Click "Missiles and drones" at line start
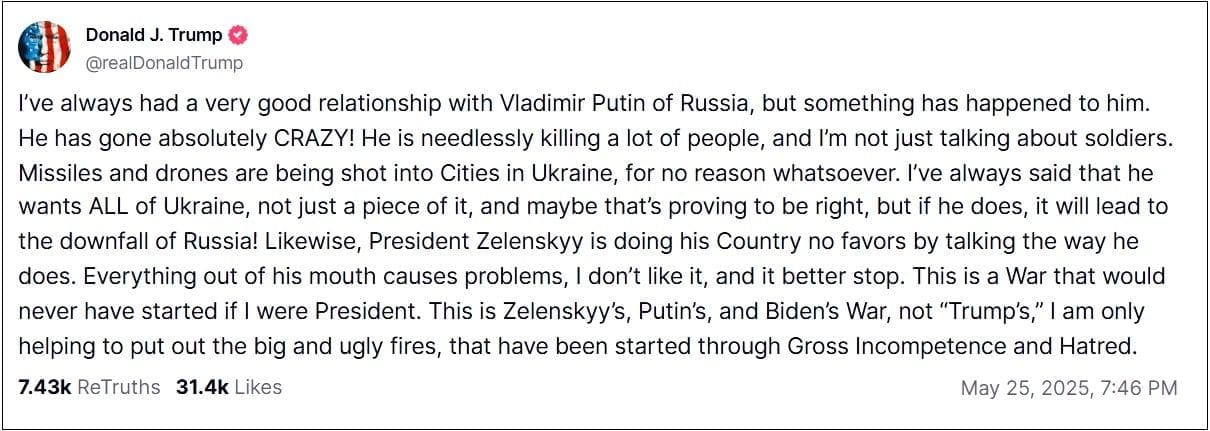This screenshot has height=431, width=1210. pos(101,174)
